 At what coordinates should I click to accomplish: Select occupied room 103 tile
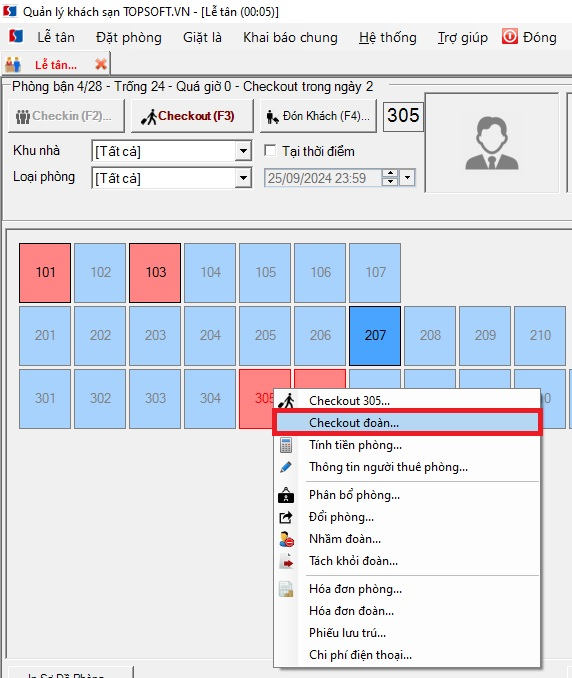coord(155,273)
